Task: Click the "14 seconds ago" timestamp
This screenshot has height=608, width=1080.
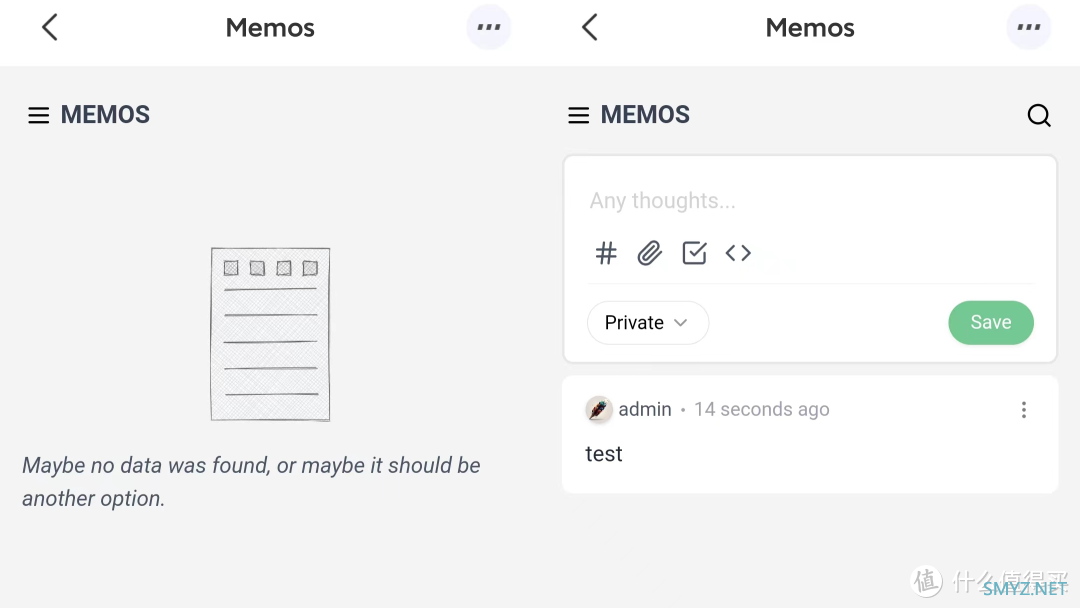Action: tap(762, 409)
